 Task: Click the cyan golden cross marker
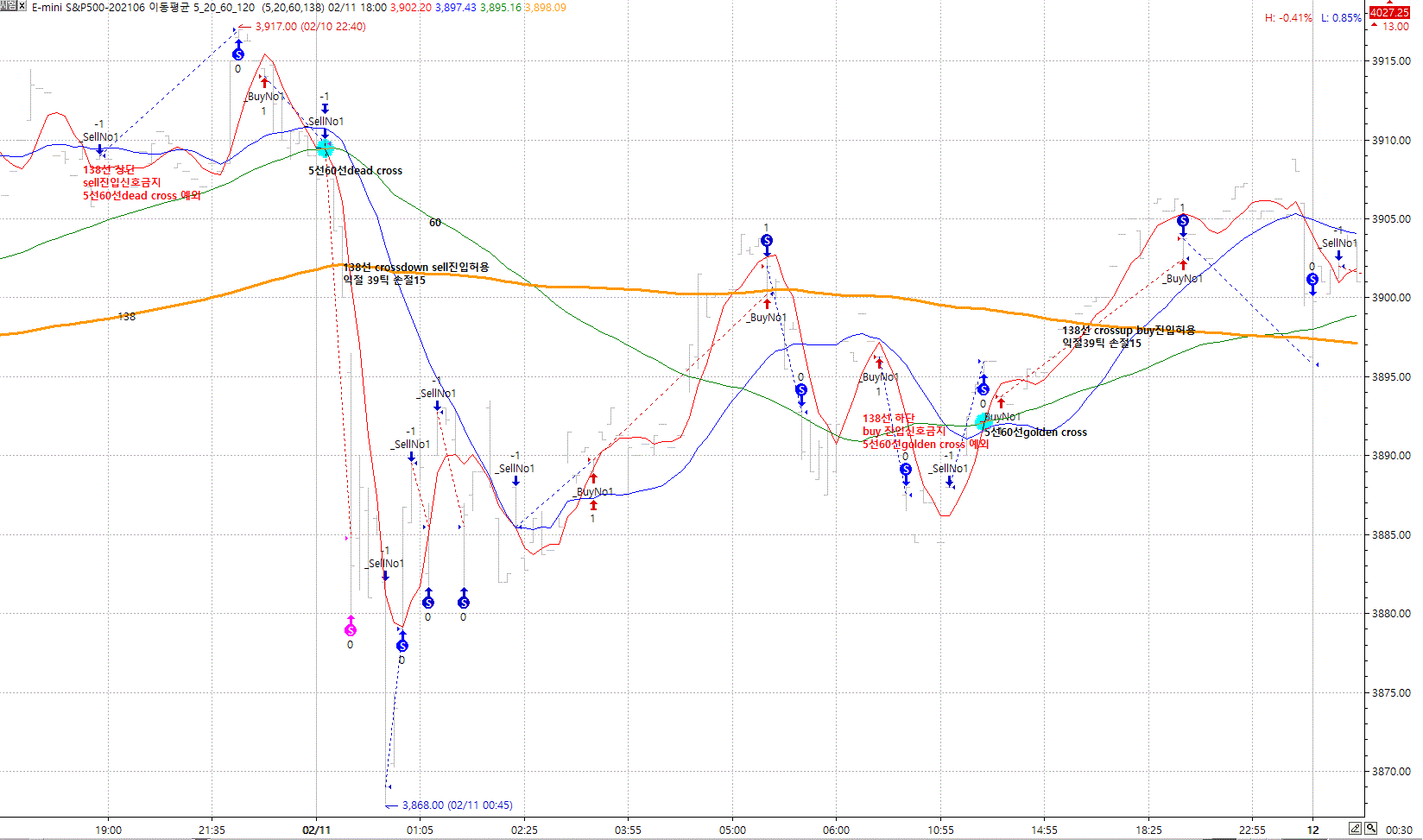point(983,422)
